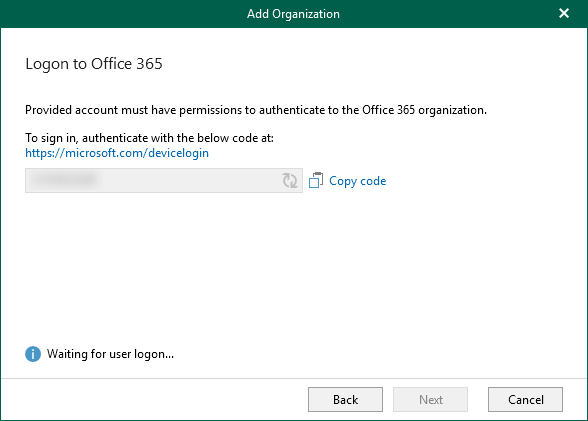Click the 'Waiting for user logon...' status text
This screenshot has height=421, width=588.
point(110,354)
